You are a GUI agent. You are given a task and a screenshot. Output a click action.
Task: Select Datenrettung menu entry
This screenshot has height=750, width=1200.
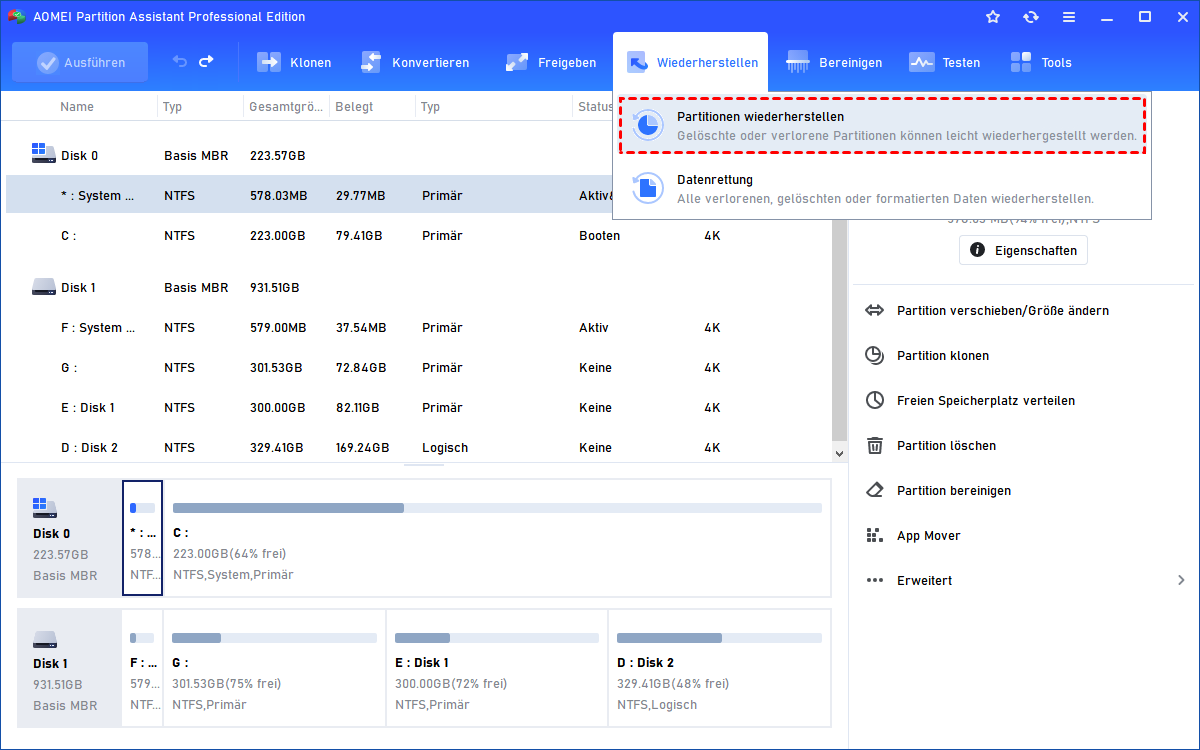(x=882, y=188)
